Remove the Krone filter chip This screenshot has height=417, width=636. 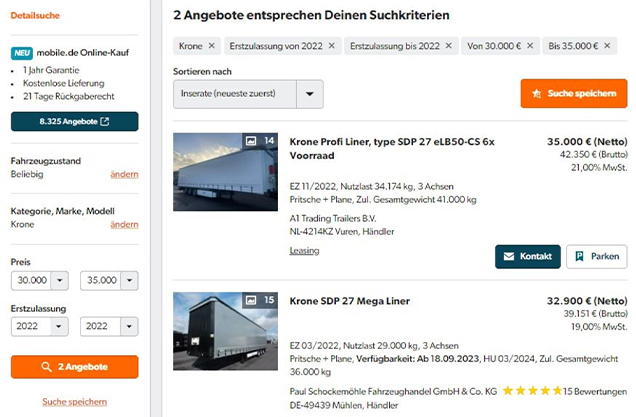pos(211,46)
